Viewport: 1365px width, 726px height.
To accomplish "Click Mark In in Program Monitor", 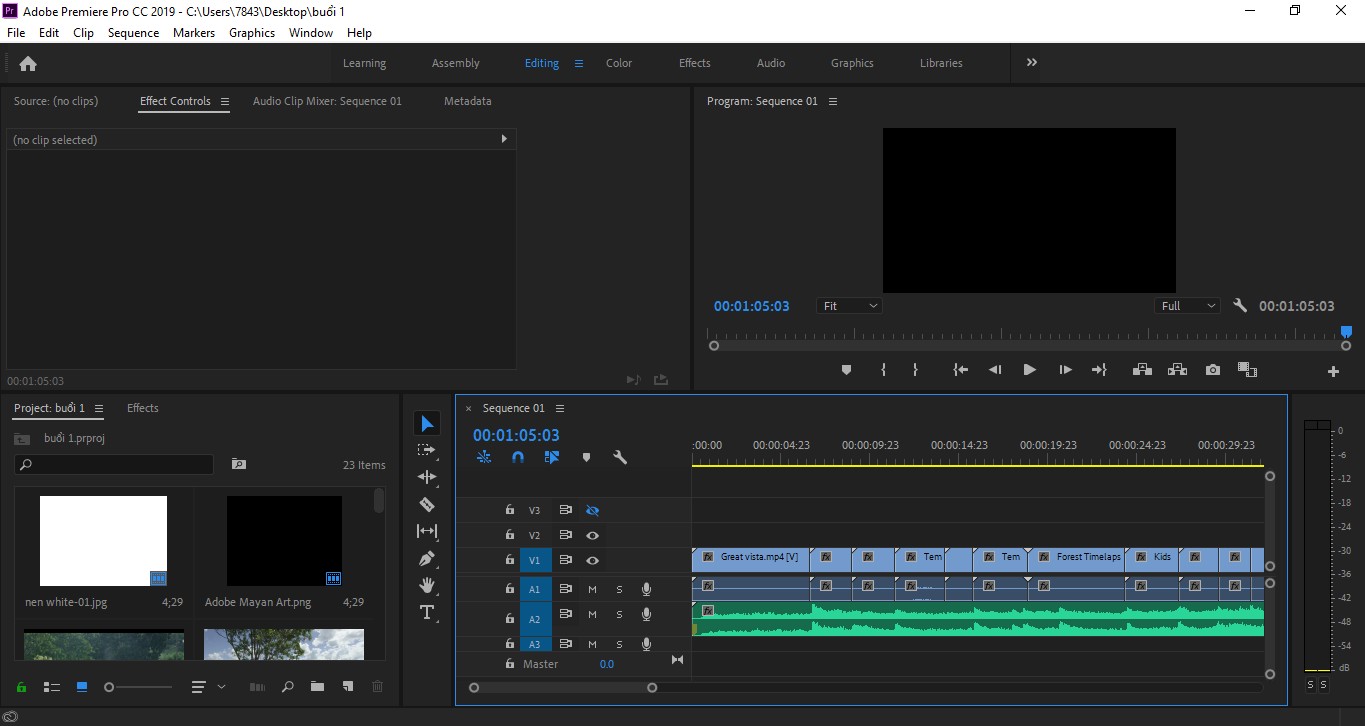I will 883,370.
